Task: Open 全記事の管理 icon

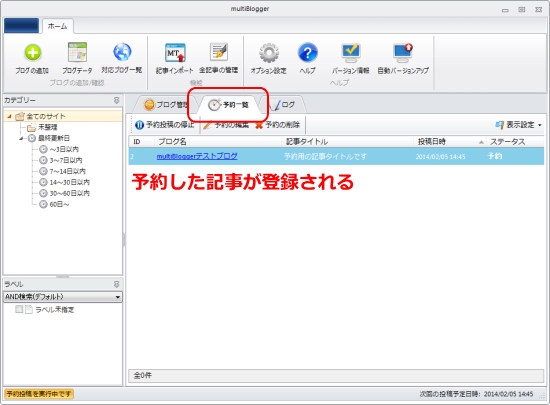Action: point(219,52)
